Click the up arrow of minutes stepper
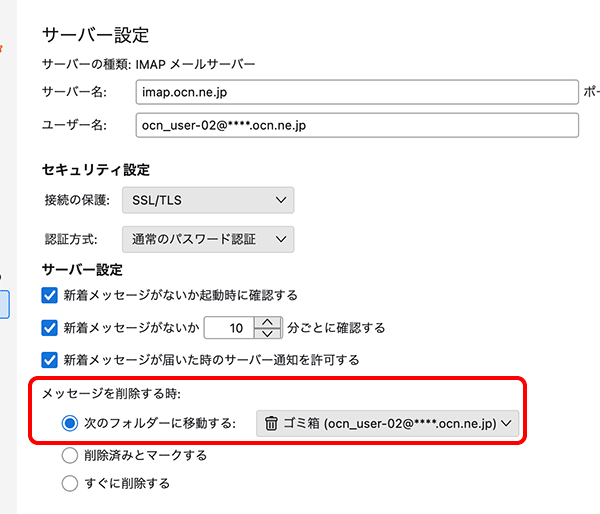This screenshot has height=514, width=600. (x=267, y=321)
